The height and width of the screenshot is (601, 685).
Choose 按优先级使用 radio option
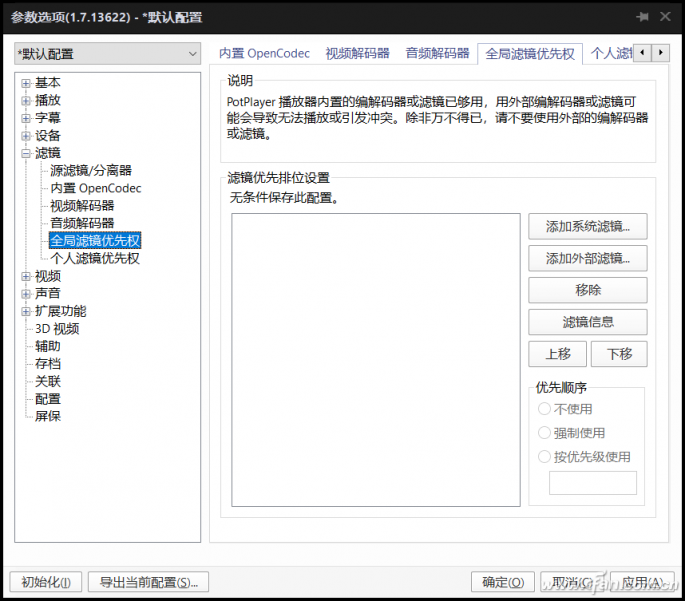[545, 457]
